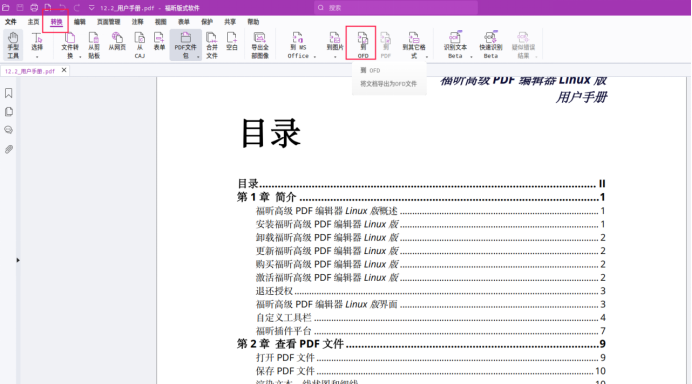This screenshot has height=384, width=692.
Task: Expand the 识别文本 Beta dropdown arrow
Action: (471, 57)
